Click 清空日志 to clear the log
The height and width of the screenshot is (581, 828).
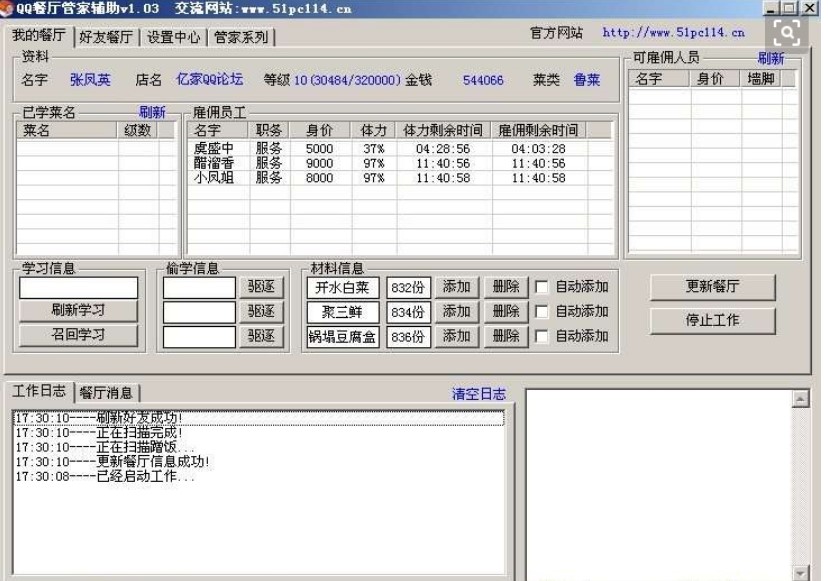[x=479, y=394]
